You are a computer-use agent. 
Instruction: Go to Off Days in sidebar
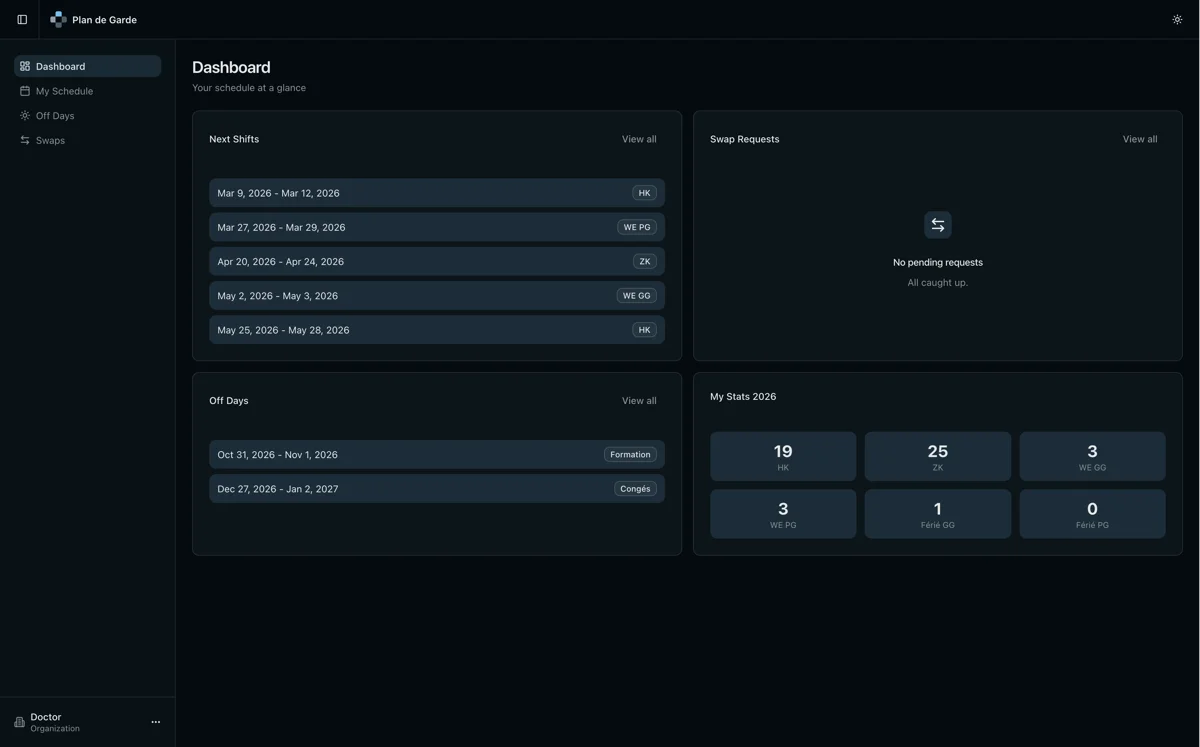click(x=55, y=116)
